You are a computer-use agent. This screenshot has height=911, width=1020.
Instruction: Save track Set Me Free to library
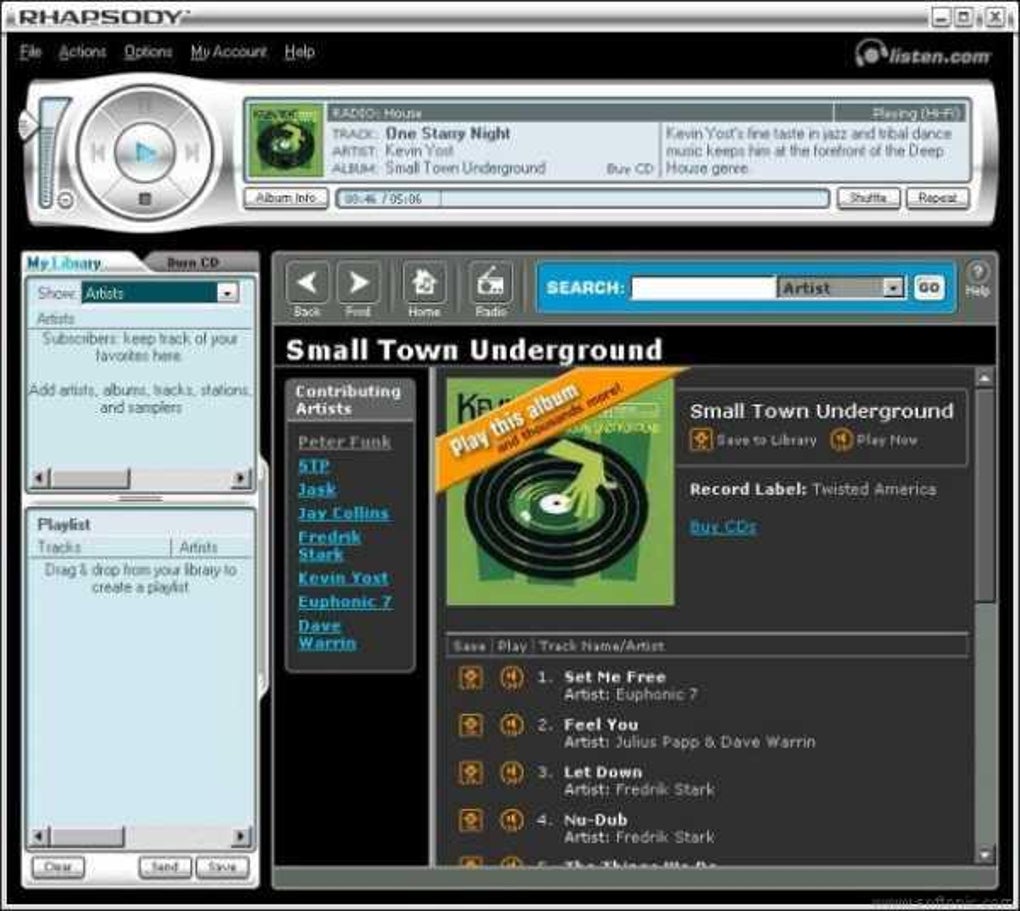point(470,677)
